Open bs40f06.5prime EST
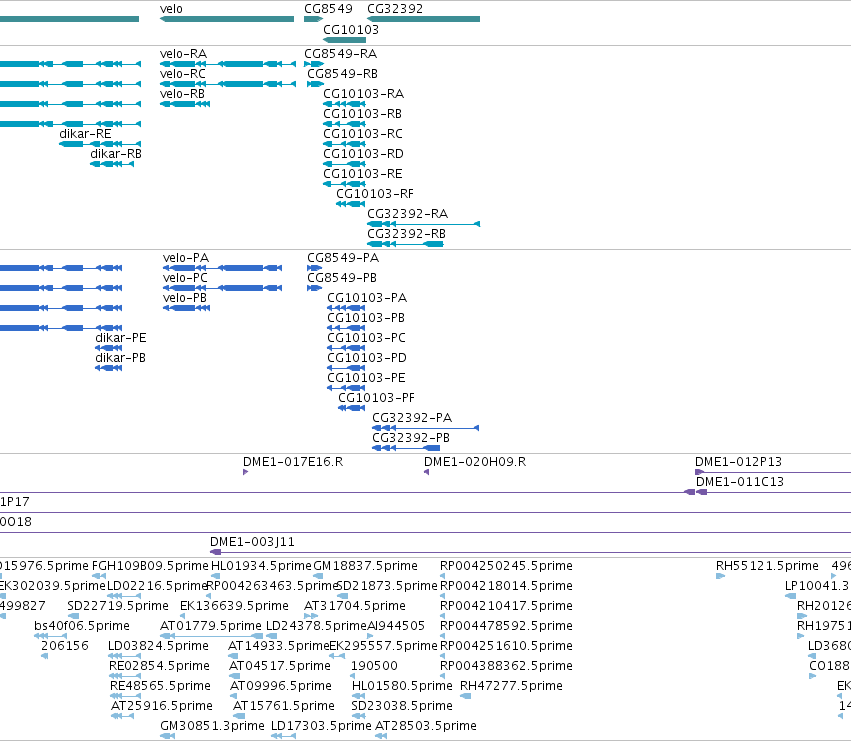The height and width of the screenshot is (741, 851). tap(82, 626)
